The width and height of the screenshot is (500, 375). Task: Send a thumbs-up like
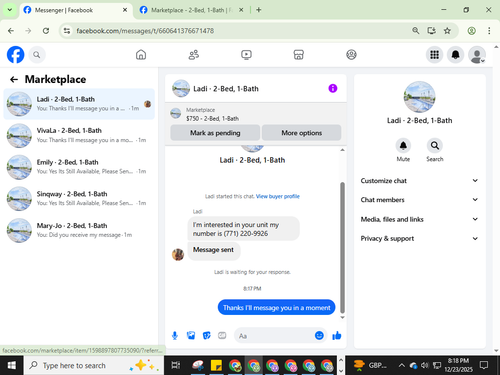point(337,335)
